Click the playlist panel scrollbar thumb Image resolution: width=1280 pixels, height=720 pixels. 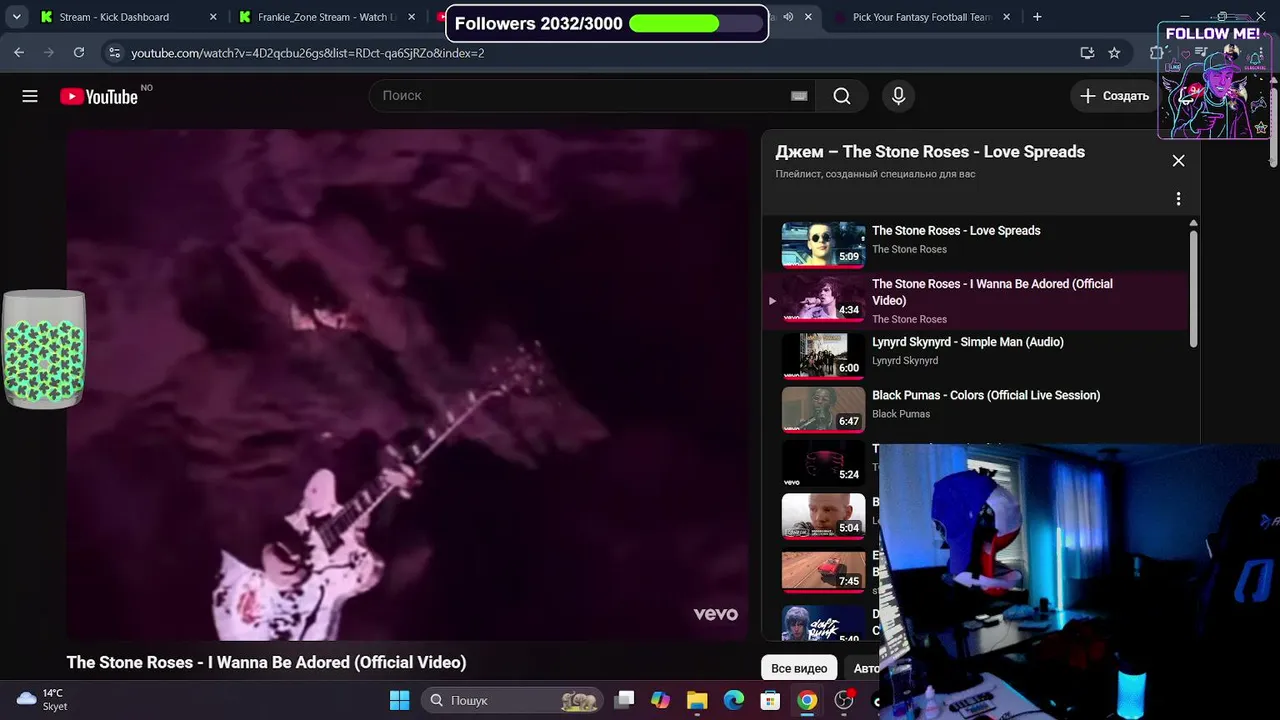pyautogui.click(x=1193, y=290)
